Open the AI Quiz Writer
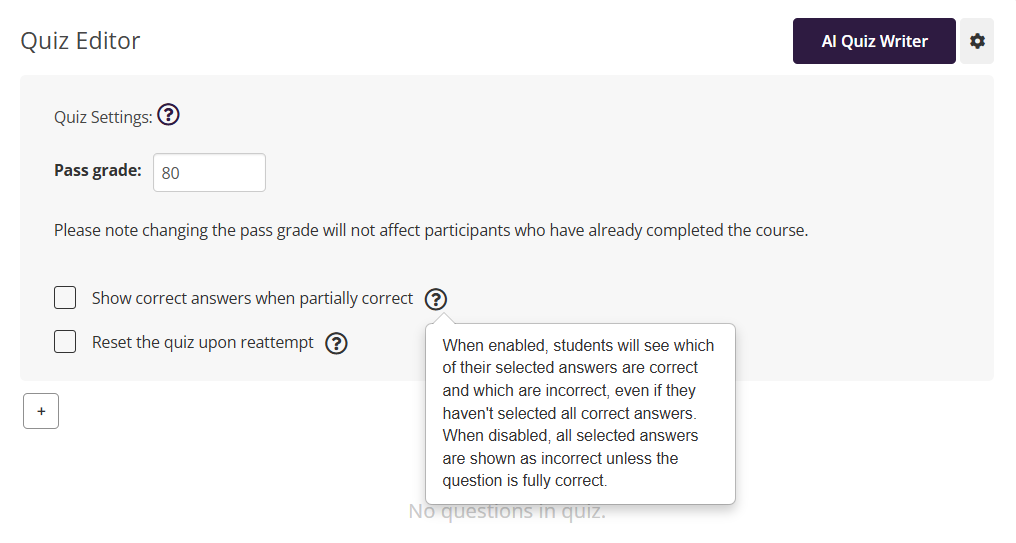The height and width of the screenshot is (543, 1016). (x=874, y=41)
